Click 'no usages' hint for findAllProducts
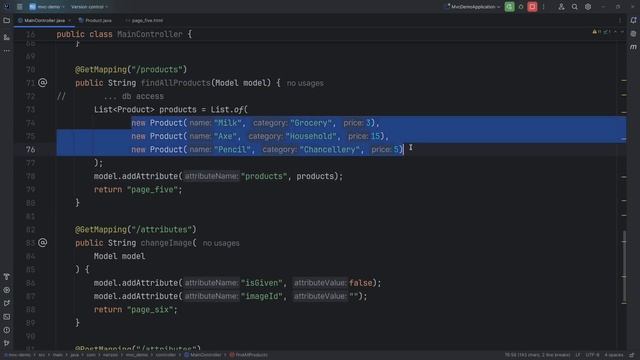Image resolution: width=640 pixels, height=360 pixels. click(x=305, y=83)
